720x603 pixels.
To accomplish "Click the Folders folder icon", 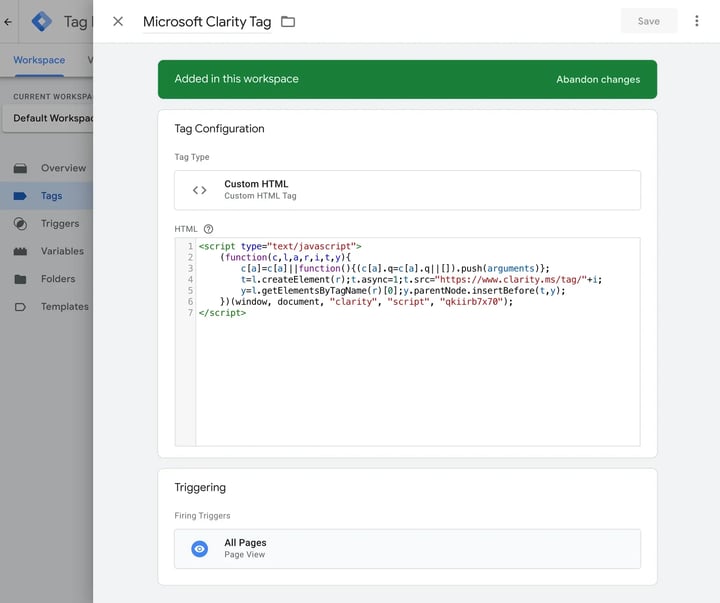I will pos(20,279).
